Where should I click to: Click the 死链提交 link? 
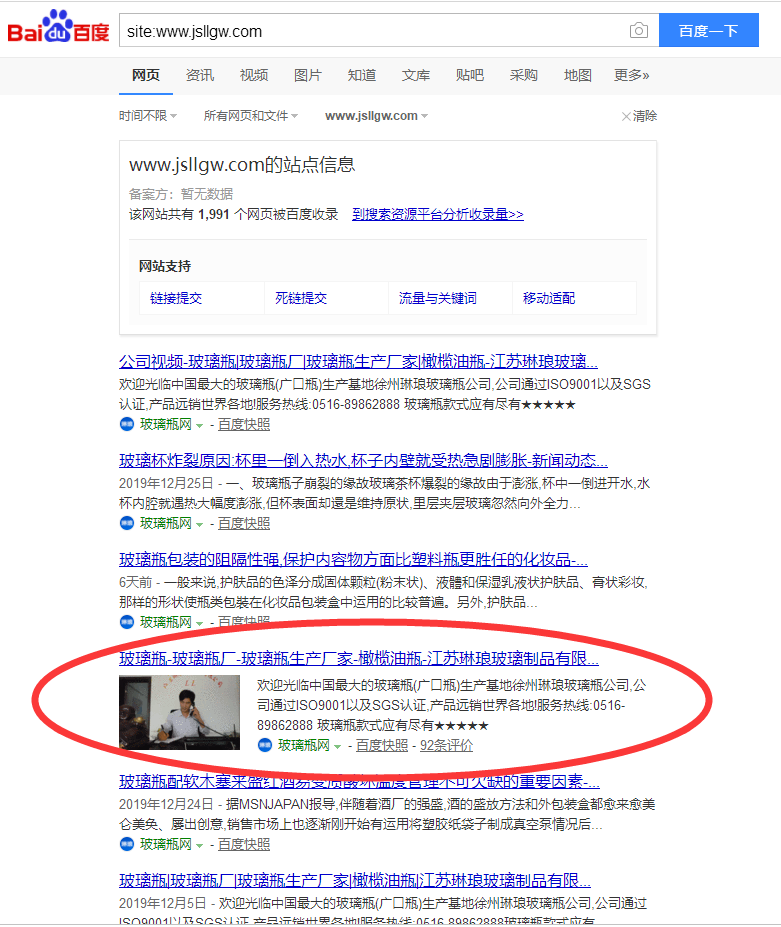[x=301, y=298]
